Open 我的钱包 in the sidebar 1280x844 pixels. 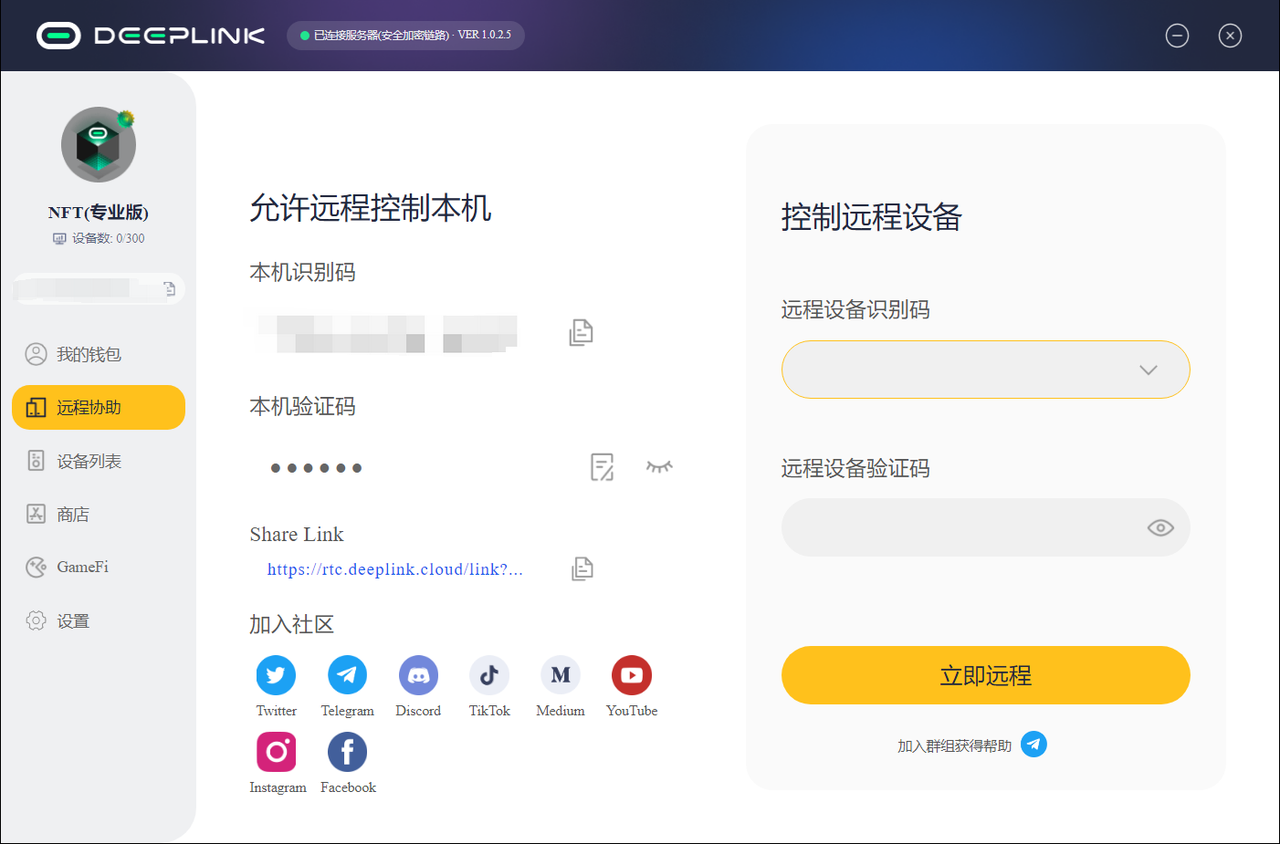click(98, 354)
